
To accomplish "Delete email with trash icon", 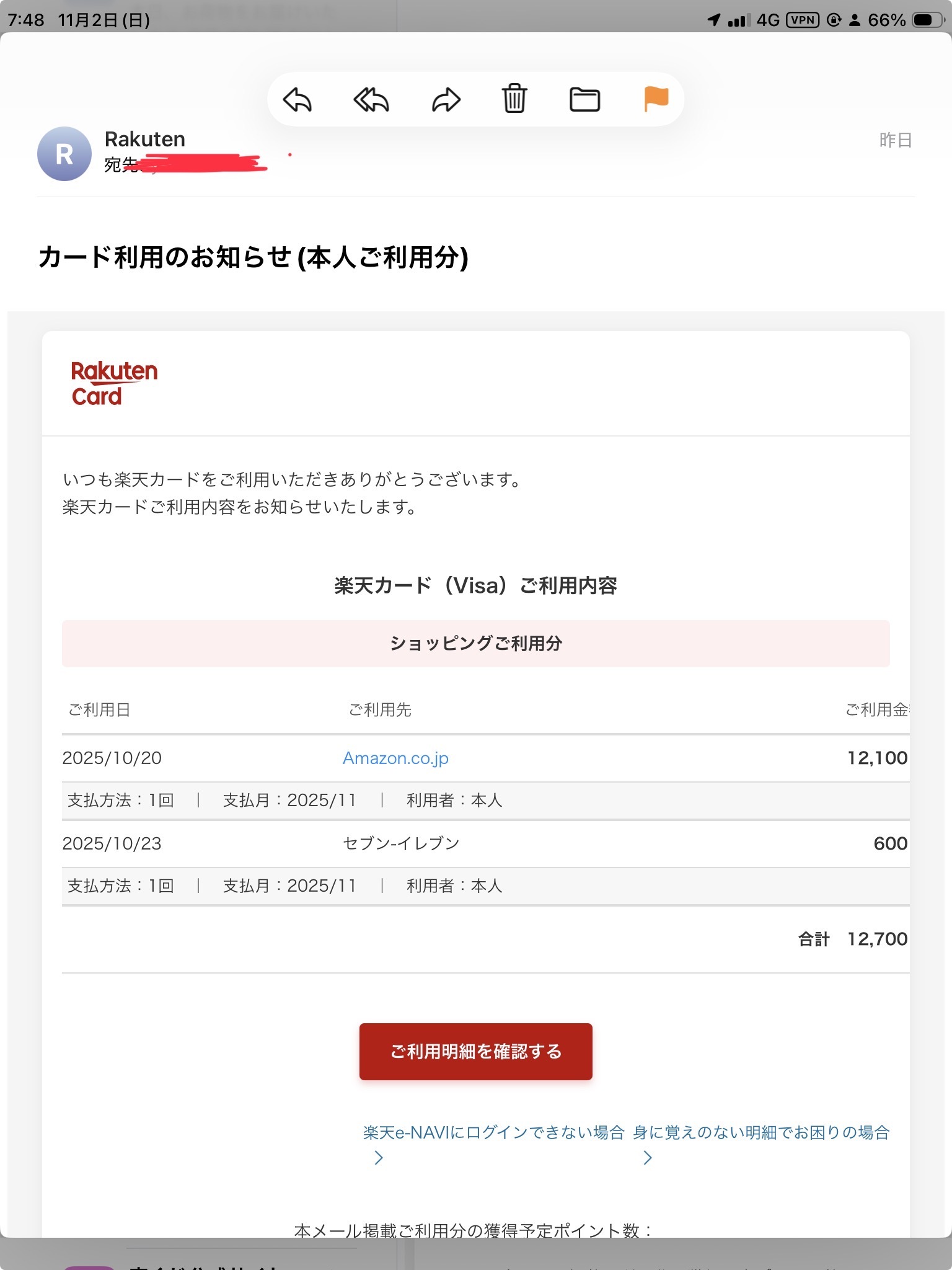I will click(514, 99).
